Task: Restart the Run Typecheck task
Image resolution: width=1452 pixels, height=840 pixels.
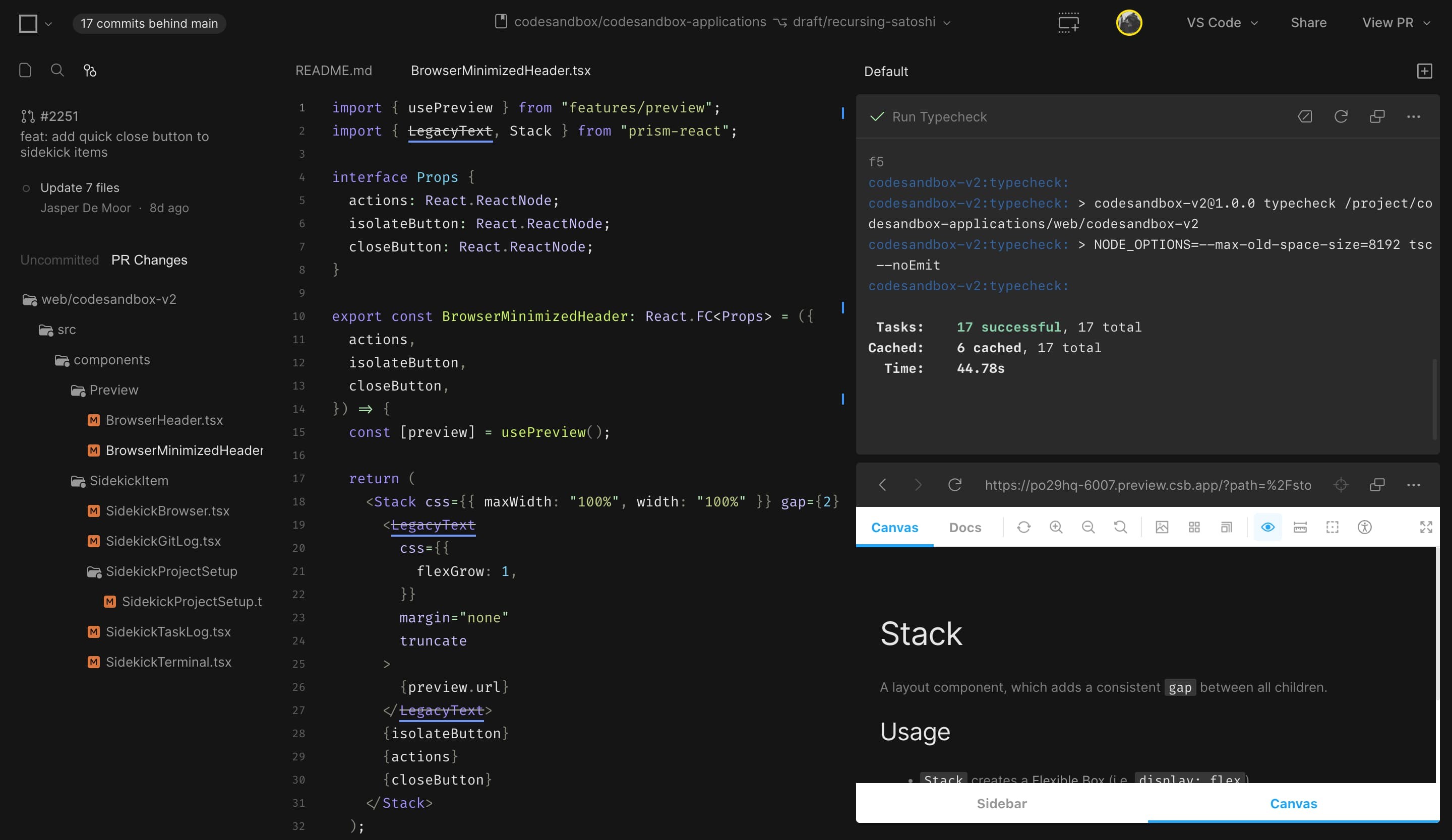Action: 1341,116
